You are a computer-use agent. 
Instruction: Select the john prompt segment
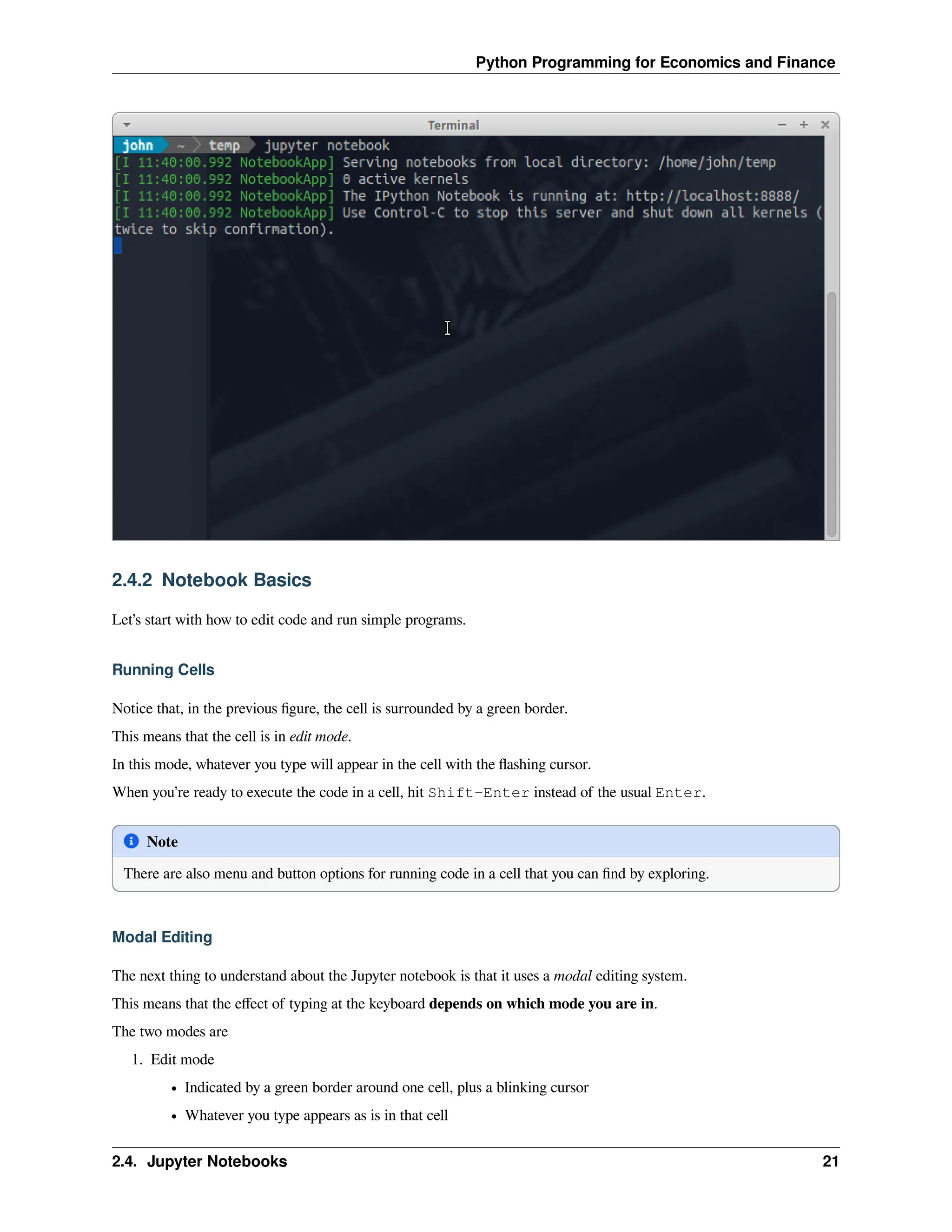click(138, 146)
